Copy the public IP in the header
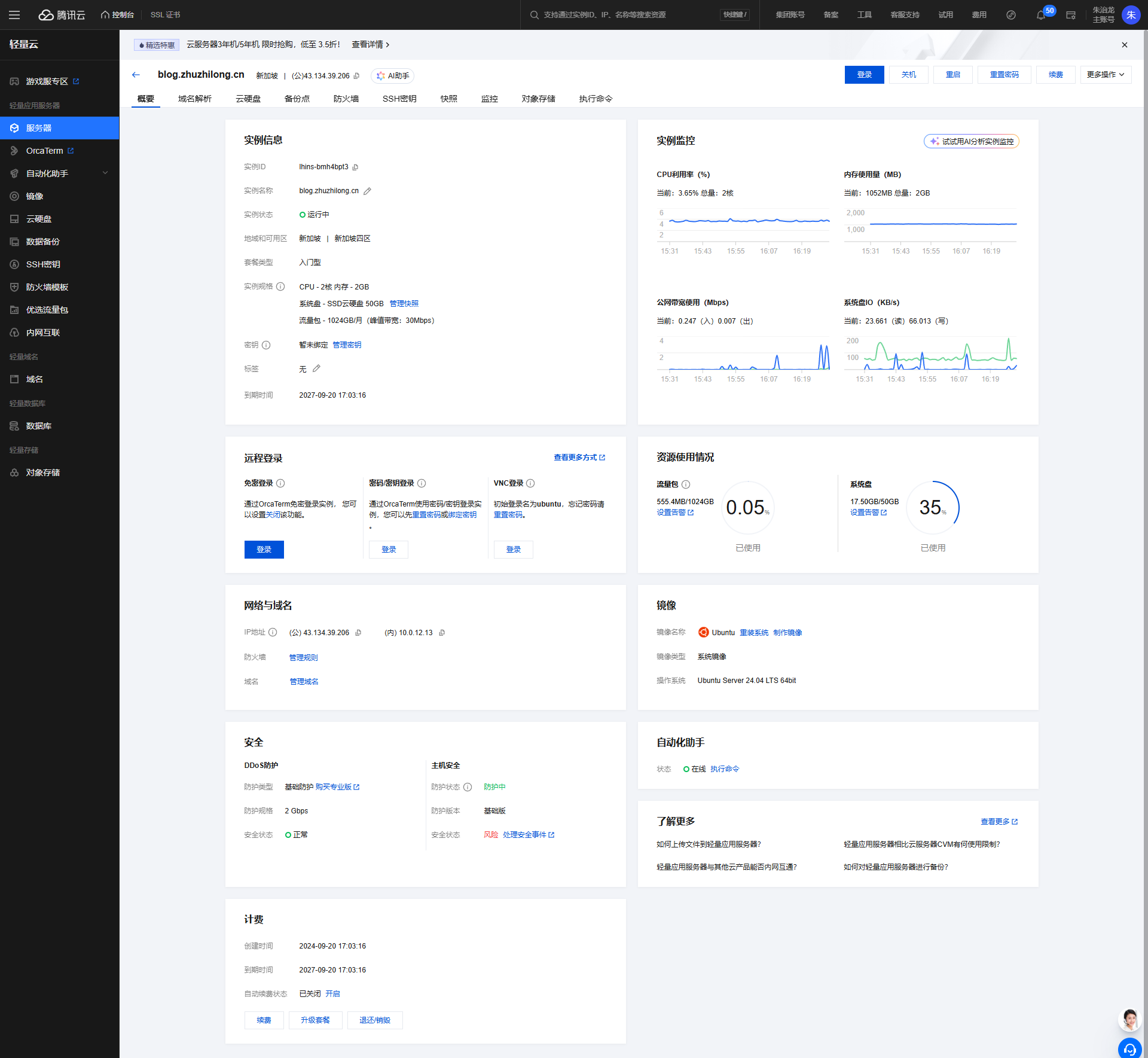The height and width of the screenshot is (1058, 1148). pyautogui.click(x=357, y=76)
